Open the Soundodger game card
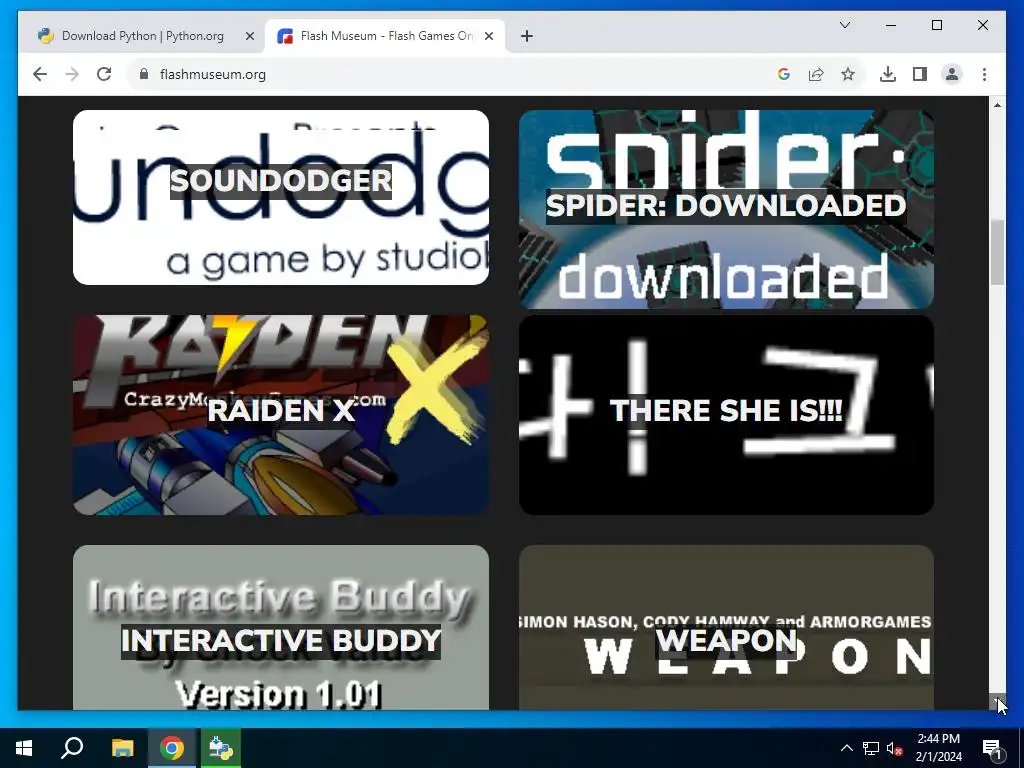This screenshot has height=768, width=1024. (x=281, y=197)
